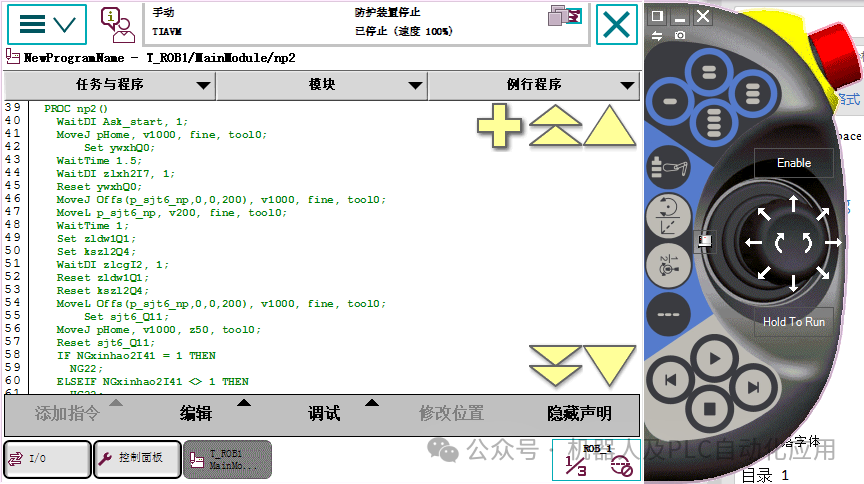Toggle the Hold To Run button
Viewport: 864px width, 484px height.
[793, 321]
